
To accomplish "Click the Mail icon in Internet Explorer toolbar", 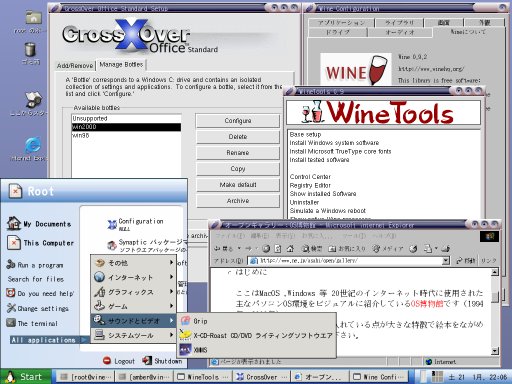I will click(428, 248).
